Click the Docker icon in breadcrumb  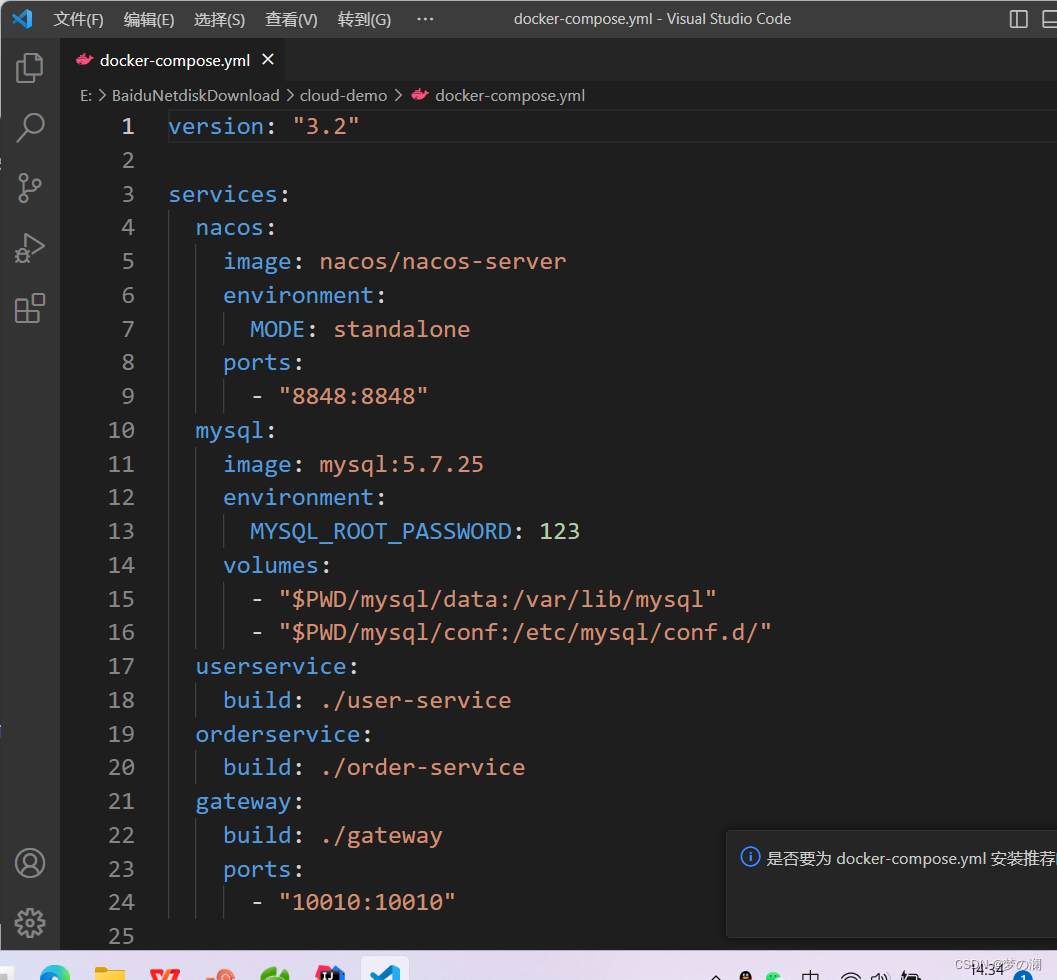coord(420,95)
